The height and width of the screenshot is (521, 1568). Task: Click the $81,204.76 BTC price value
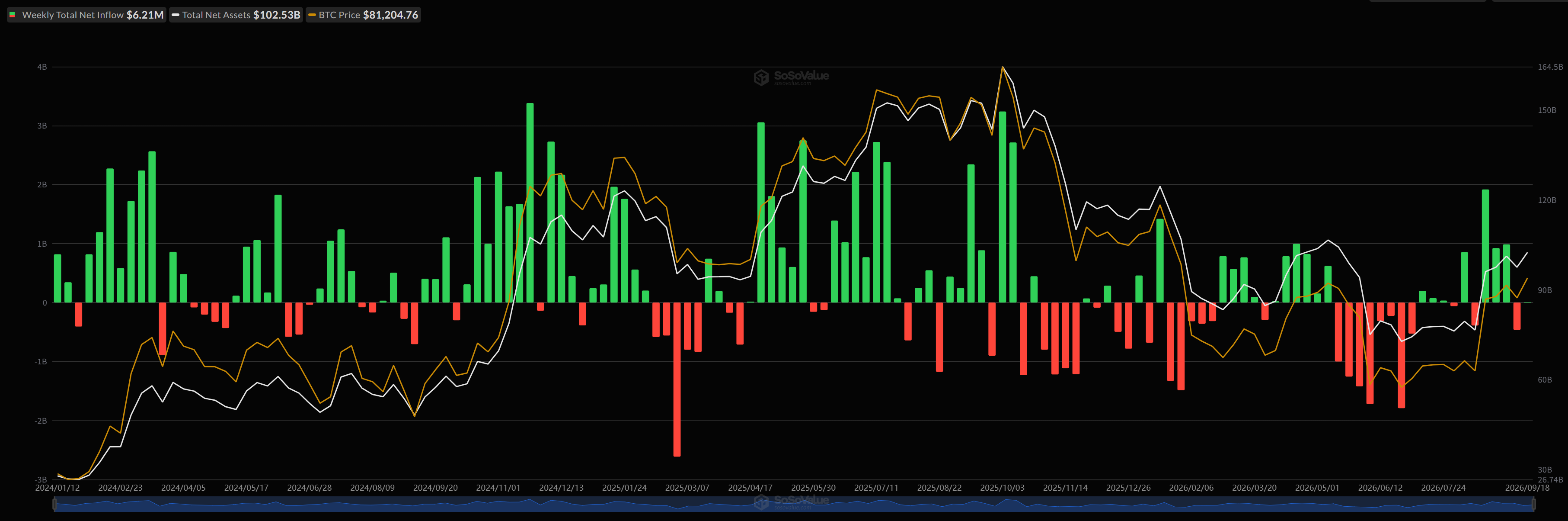390,15
